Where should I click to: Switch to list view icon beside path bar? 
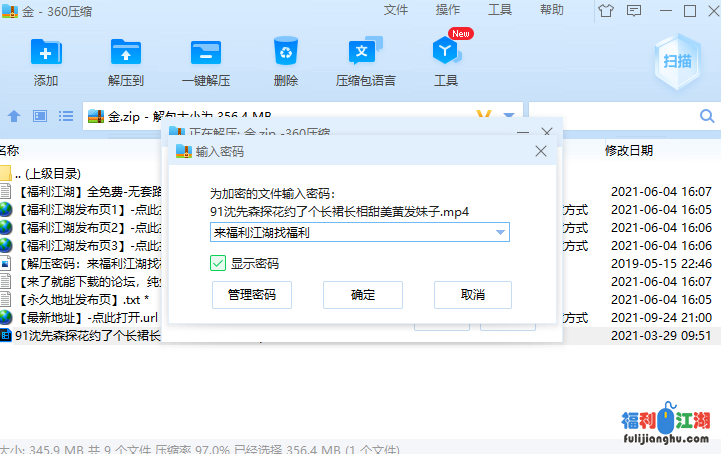pos(66,115)
